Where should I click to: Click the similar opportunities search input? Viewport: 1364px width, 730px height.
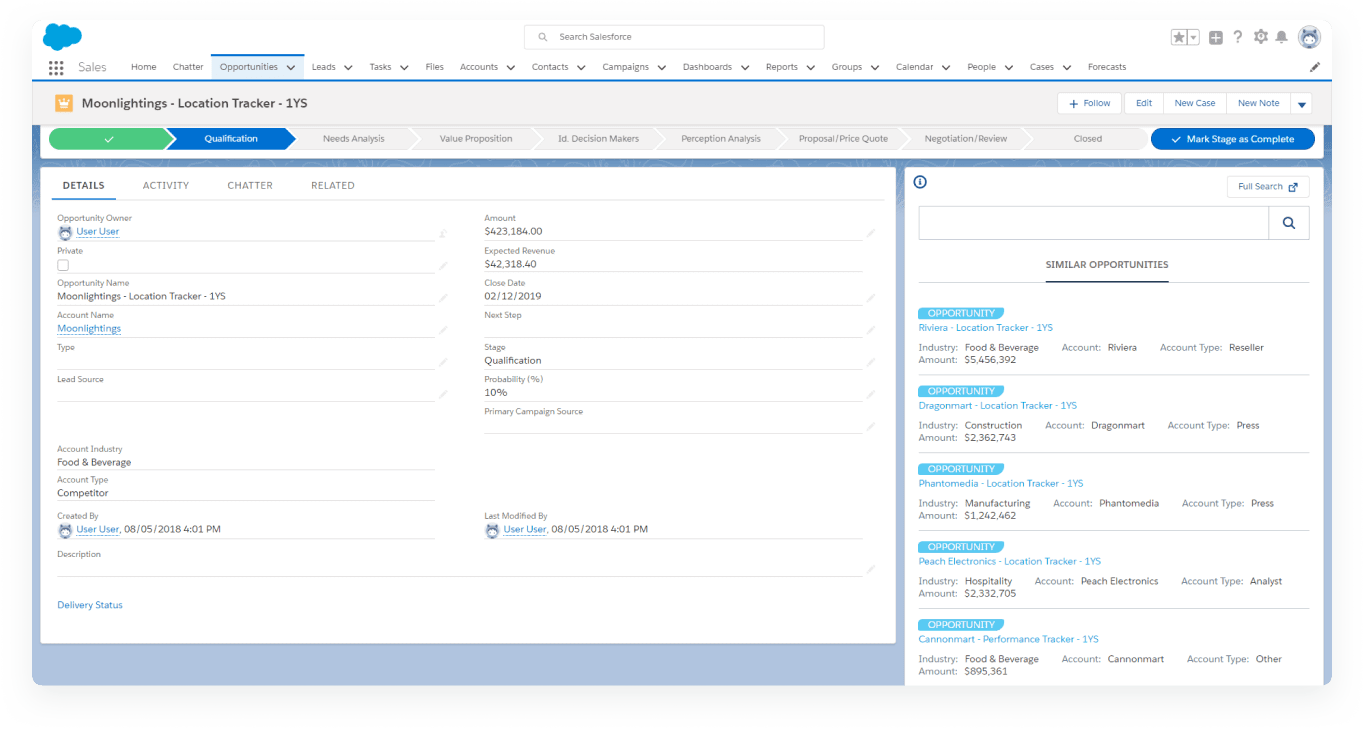click(x=1094, y=223)
